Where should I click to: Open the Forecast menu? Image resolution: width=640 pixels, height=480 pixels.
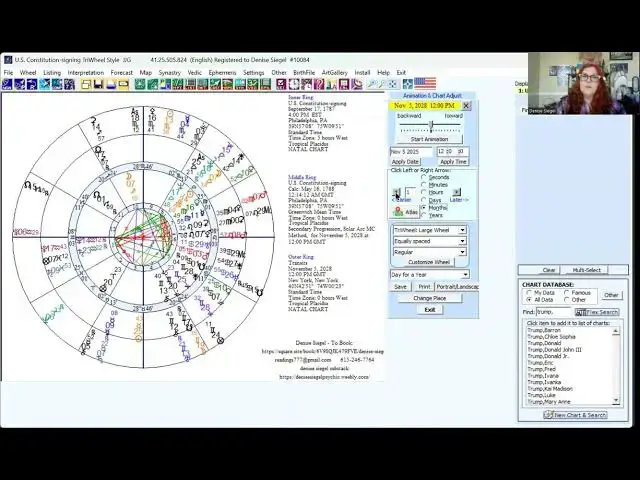[122, 73]
